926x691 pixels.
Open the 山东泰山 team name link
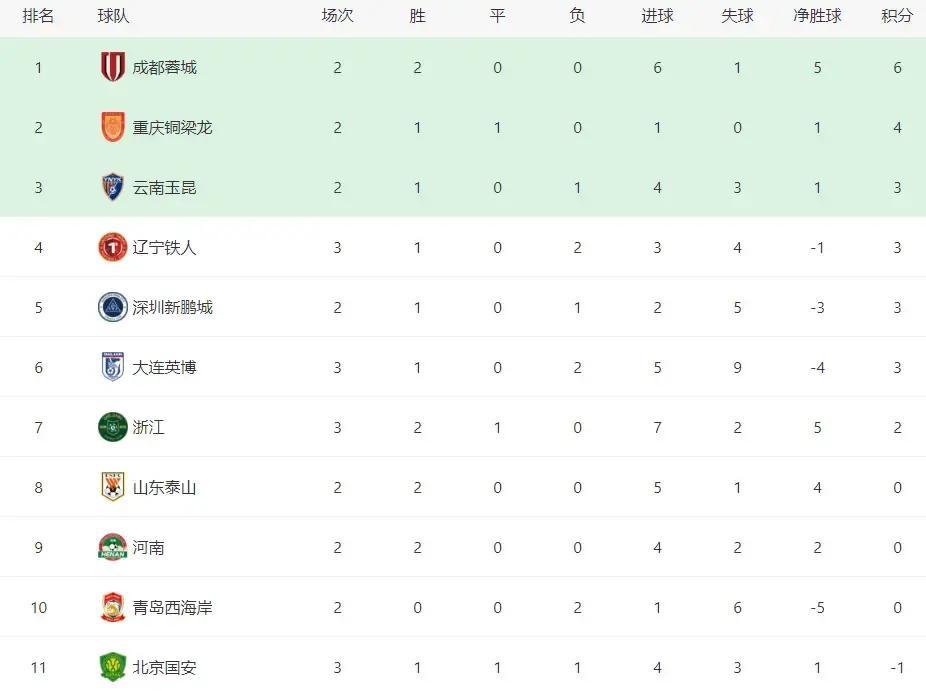point(165,487)
